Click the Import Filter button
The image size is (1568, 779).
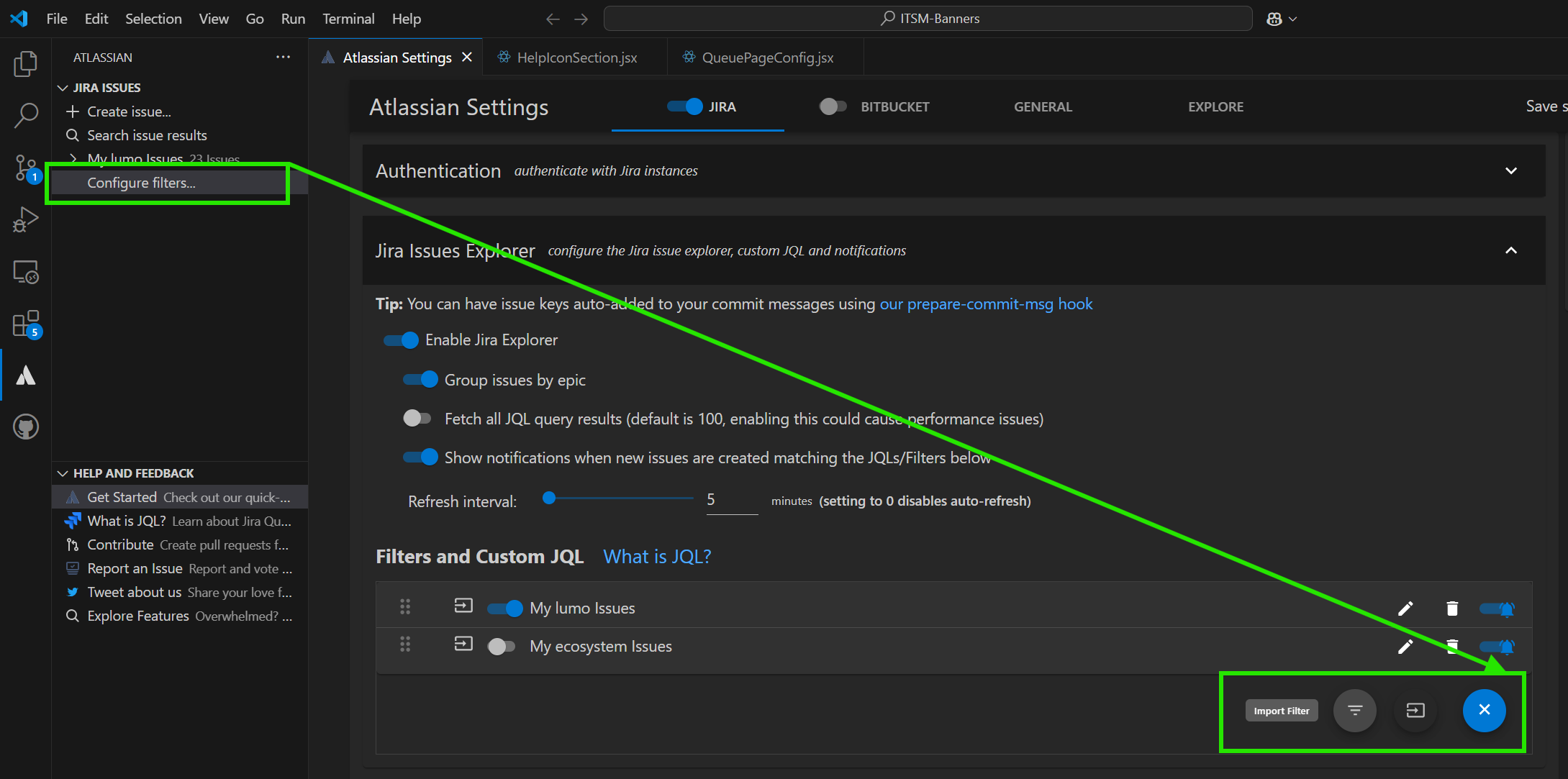tap(1281, 710)
